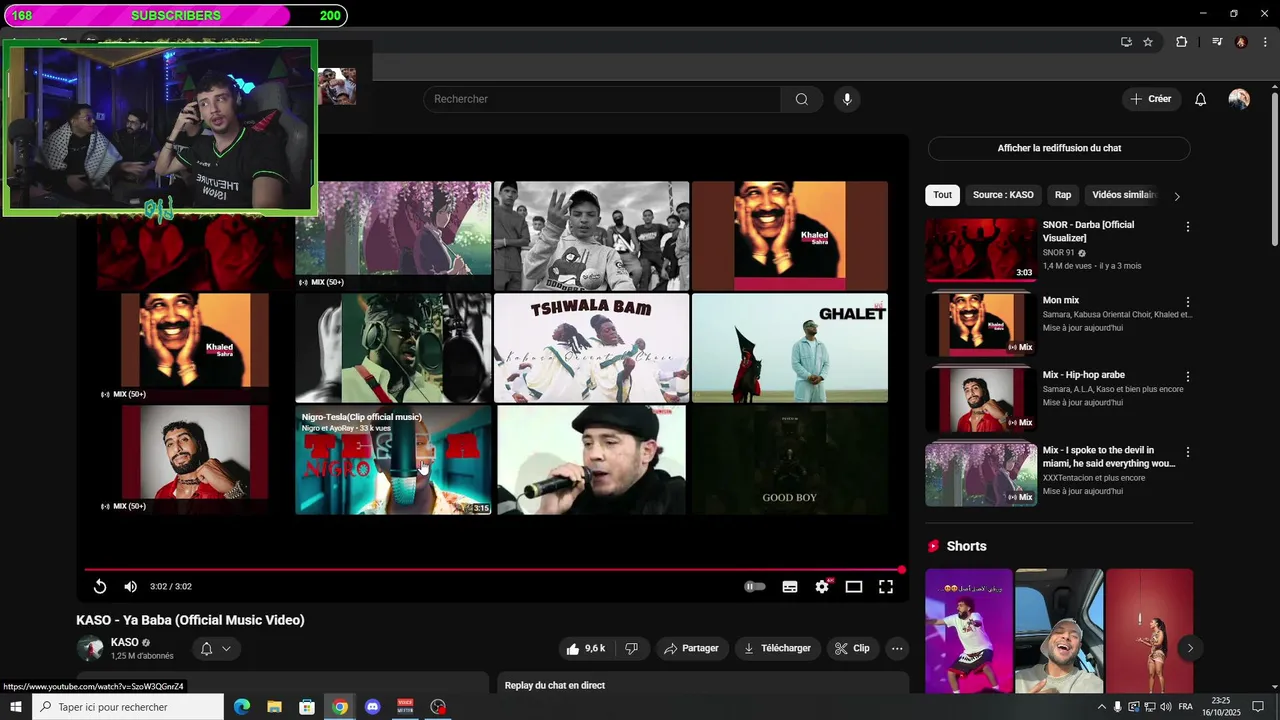Click Replay du chat en direct
The width and height of the screenshot is (1280, 720).
coord(555,685)
